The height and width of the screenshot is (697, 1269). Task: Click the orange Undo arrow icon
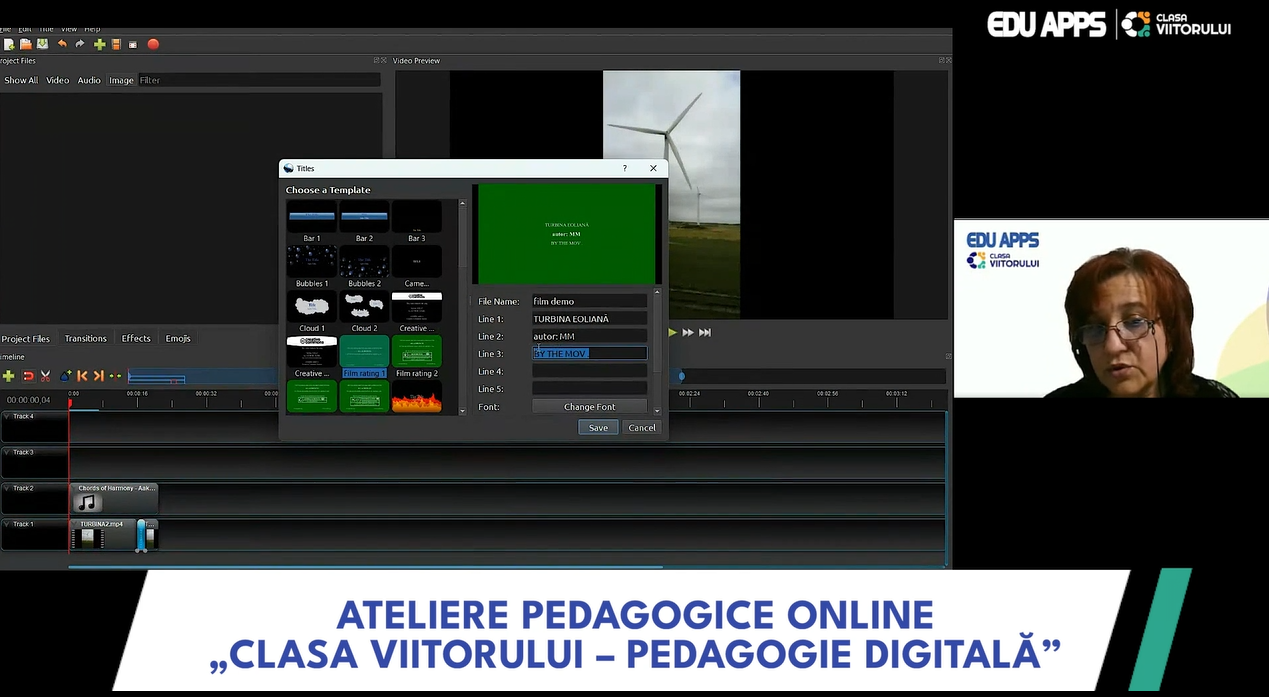(62, 44)
